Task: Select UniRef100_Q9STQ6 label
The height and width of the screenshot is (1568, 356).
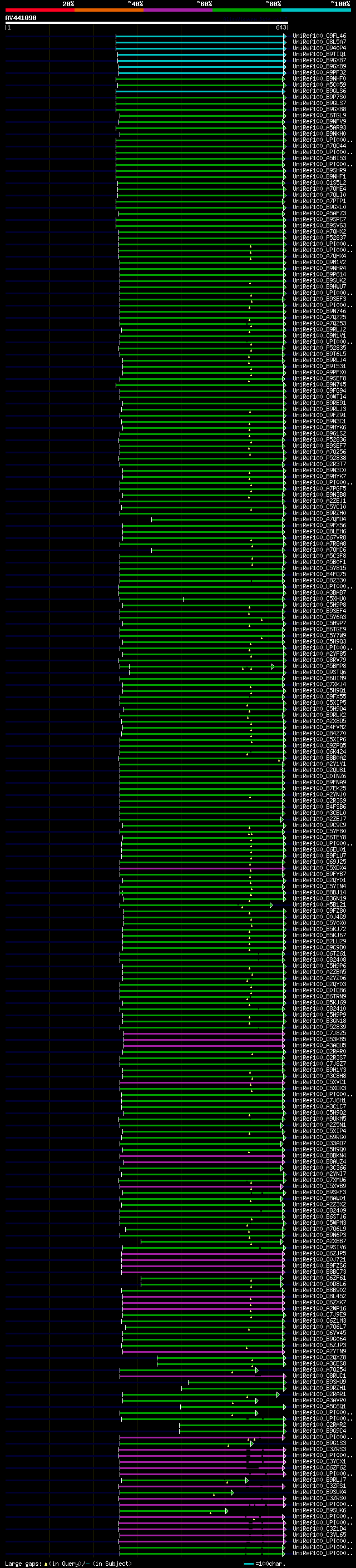Action: (x=319, y=672)
